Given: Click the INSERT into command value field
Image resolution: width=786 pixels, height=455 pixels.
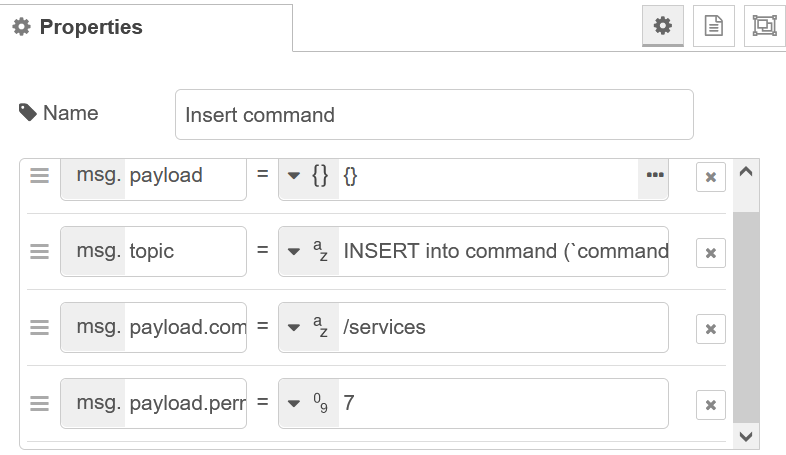Looking at the screenshot, I should [x=504, y=252].
